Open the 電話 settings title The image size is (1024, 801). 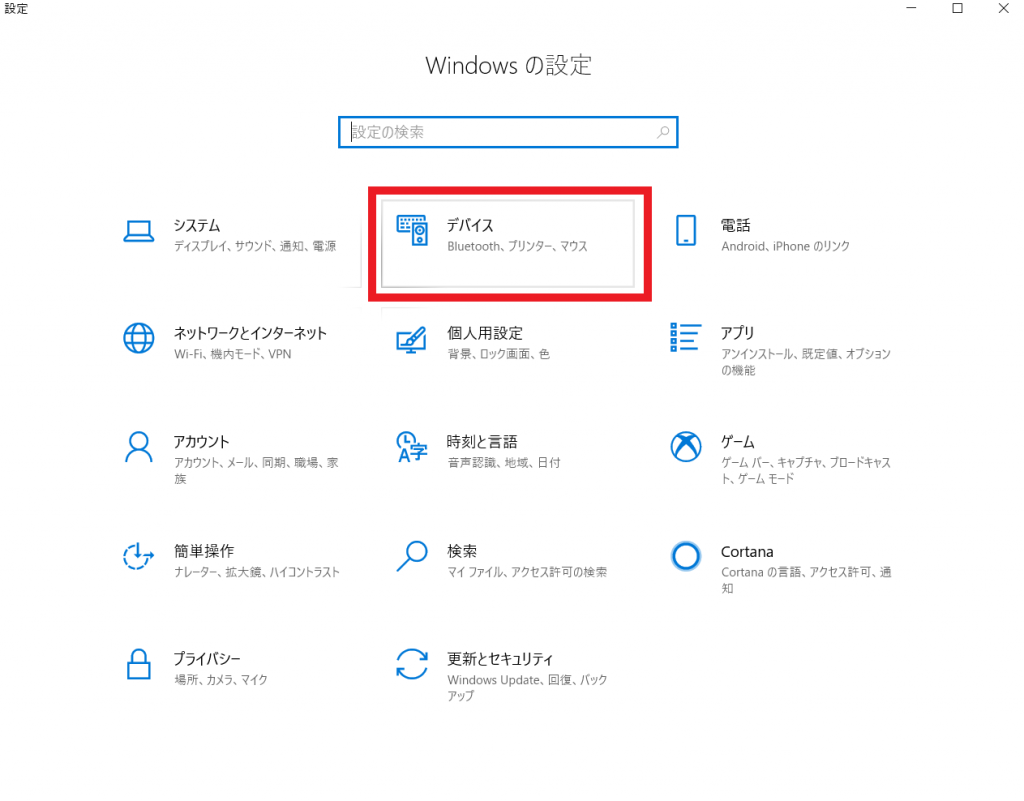[x=735, y=225]
